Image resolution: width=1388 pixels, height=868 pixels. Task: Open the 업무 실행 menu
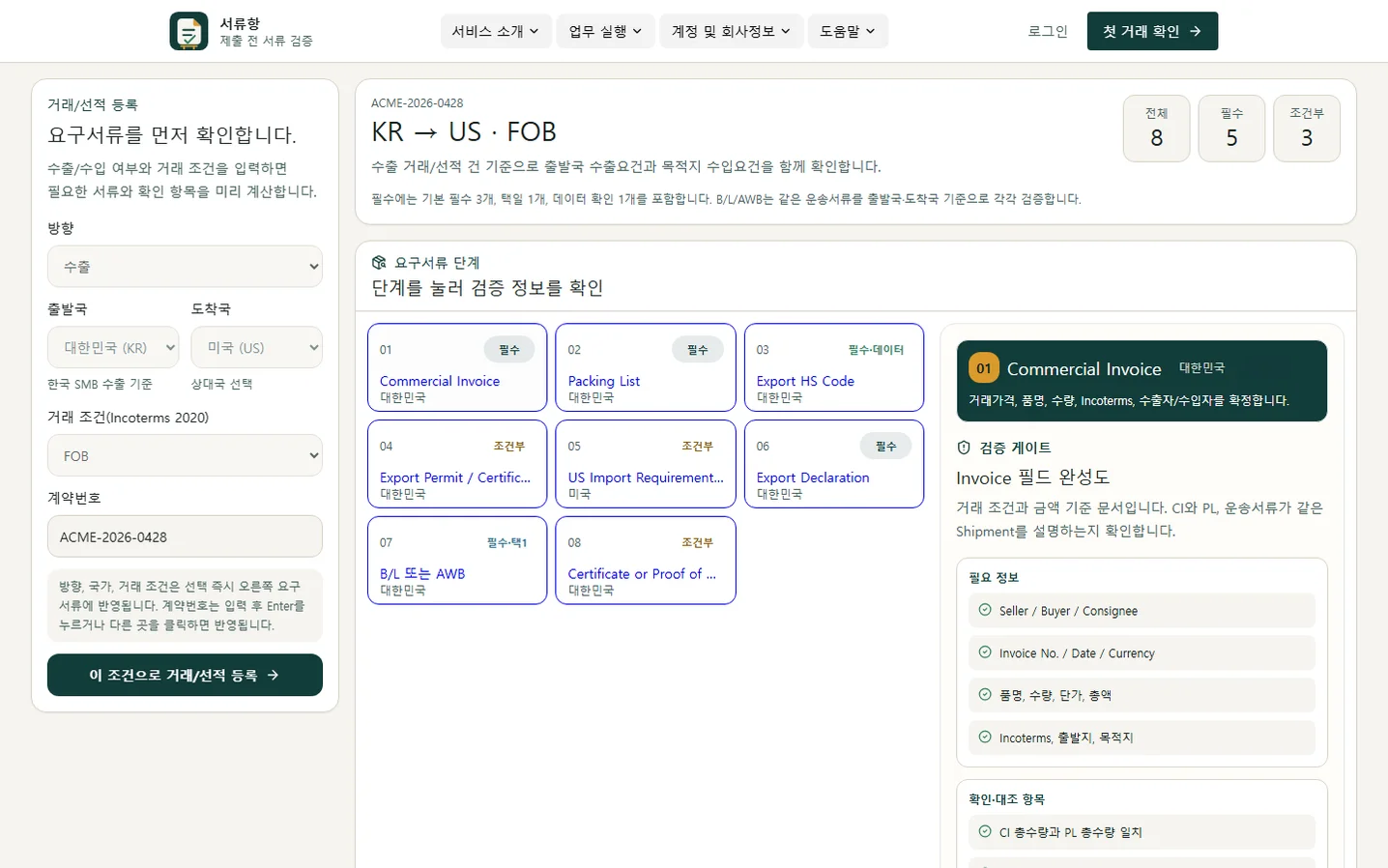coord(605,31)
